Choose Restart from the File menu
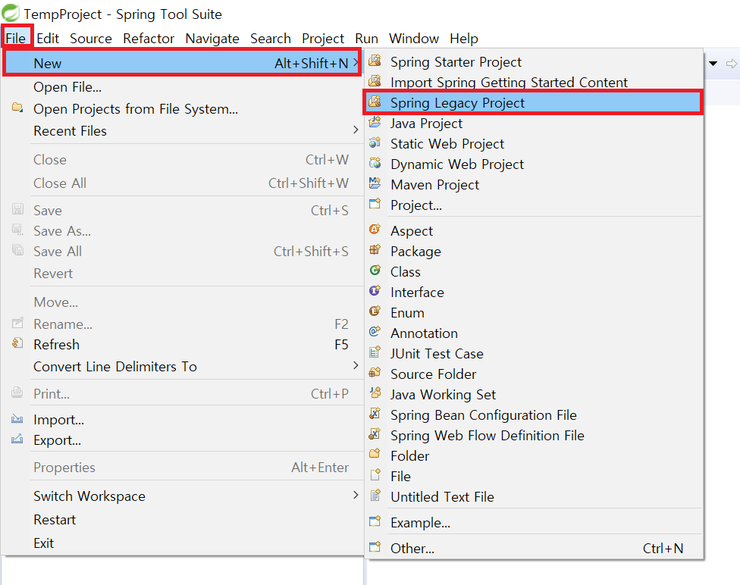This screenshot has width=740, height=585. (54, 520)
